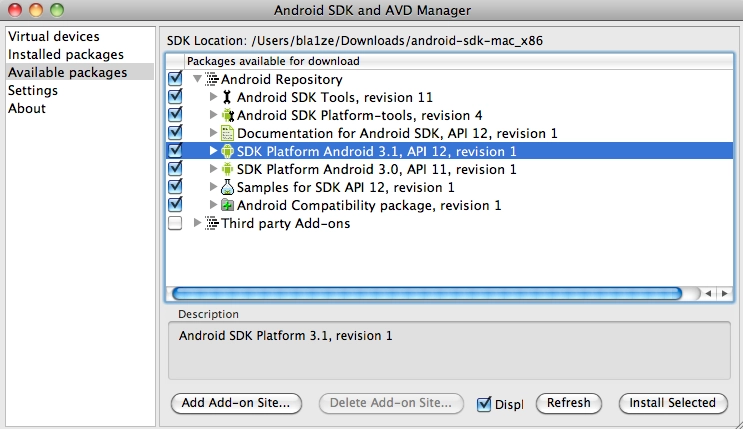Screen dimensions: 743x429
Task: Uncheck SDK Platform Android 3.0 checkbox
Action: [175, 168]
